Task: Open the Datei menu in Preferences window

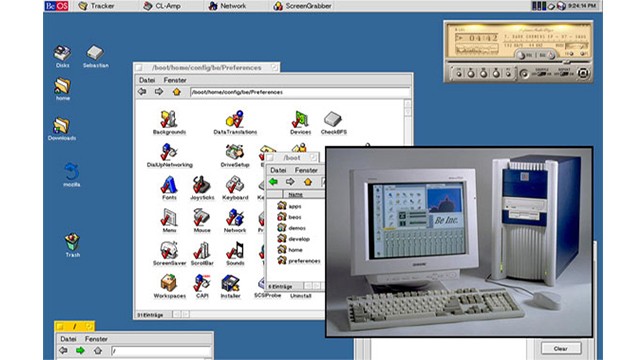Action: tap(147, 80)
